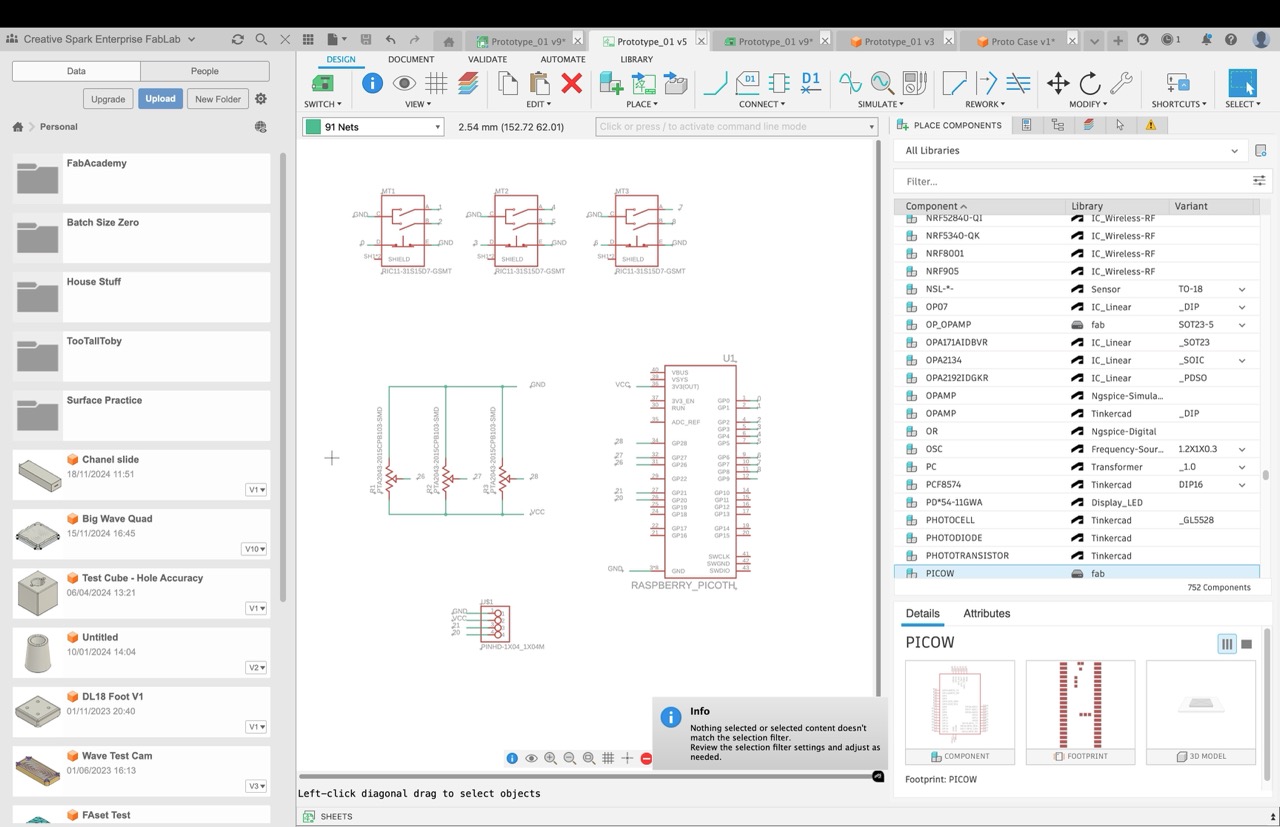Expand the CONNECT dropdown menu

[x=762, y=104]
